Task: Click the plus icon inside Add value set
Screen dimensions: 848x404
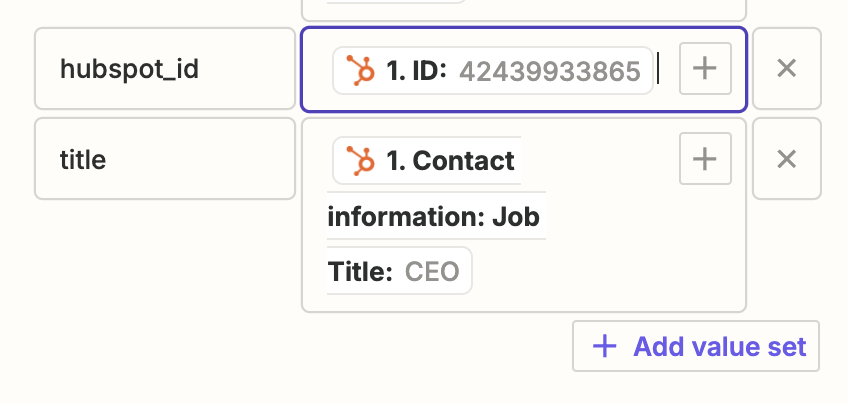Action: point(605,346)
